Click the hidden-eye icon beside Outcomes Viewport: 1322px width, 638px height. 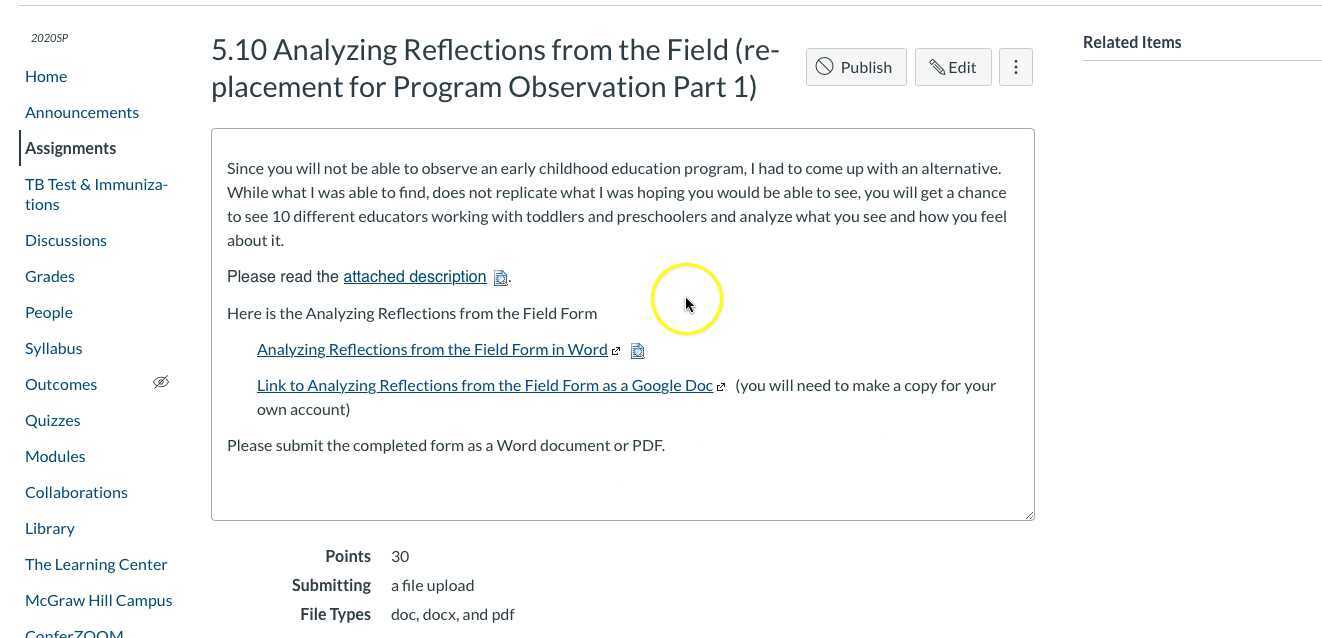(161, 382)
